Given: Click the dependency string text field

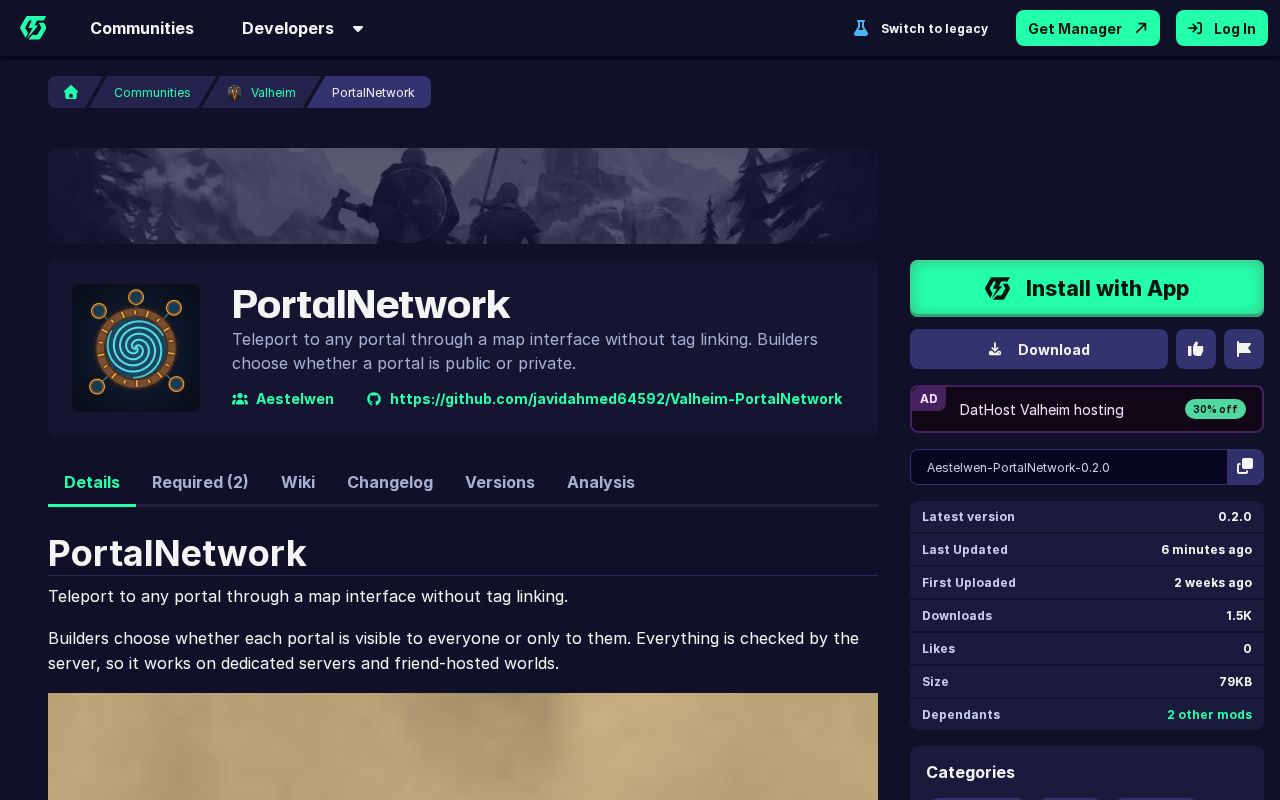Looking at the screenshot, I should click(1069, 467).
